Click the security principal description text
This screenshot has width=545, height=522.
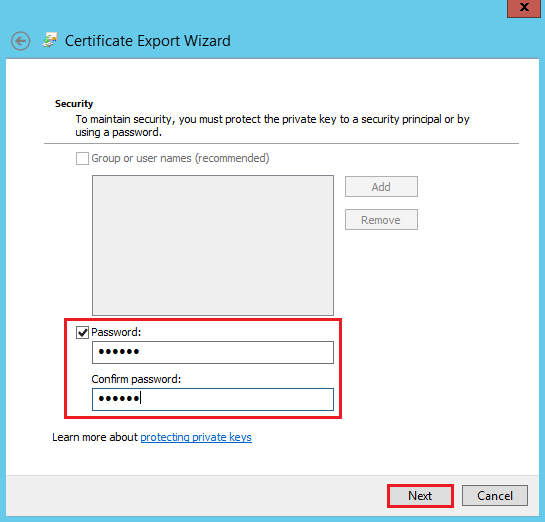[272, 125]
